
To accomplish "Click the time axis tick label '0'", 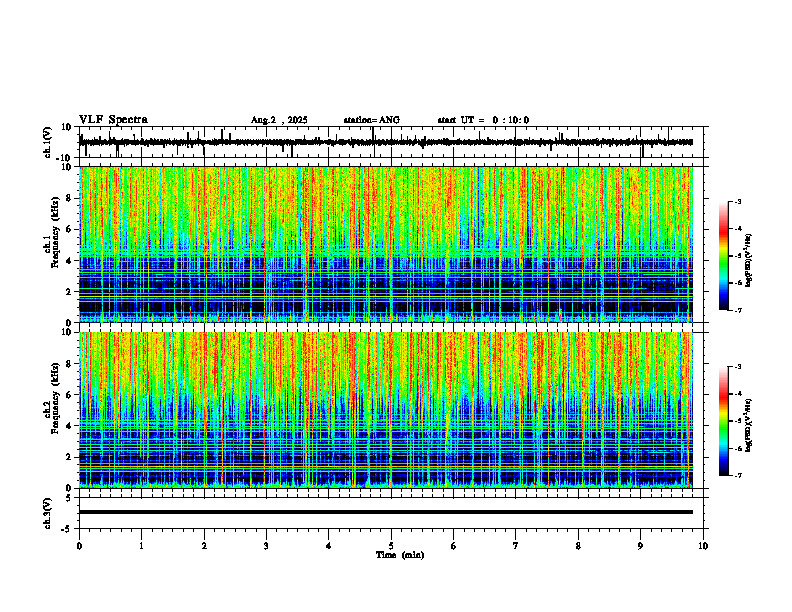I will 79,546.
